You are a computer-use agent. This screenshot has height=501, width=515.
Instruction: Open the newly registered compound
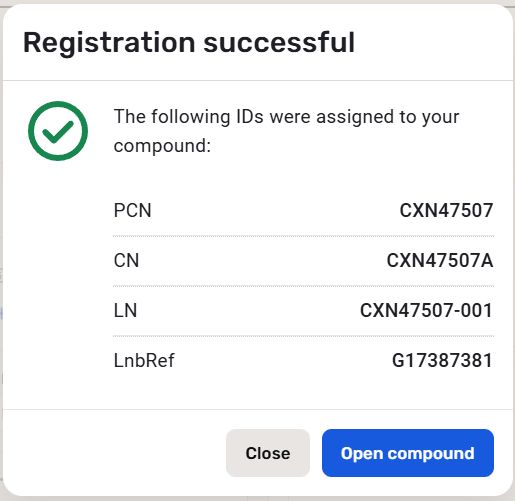click(408, 453)
